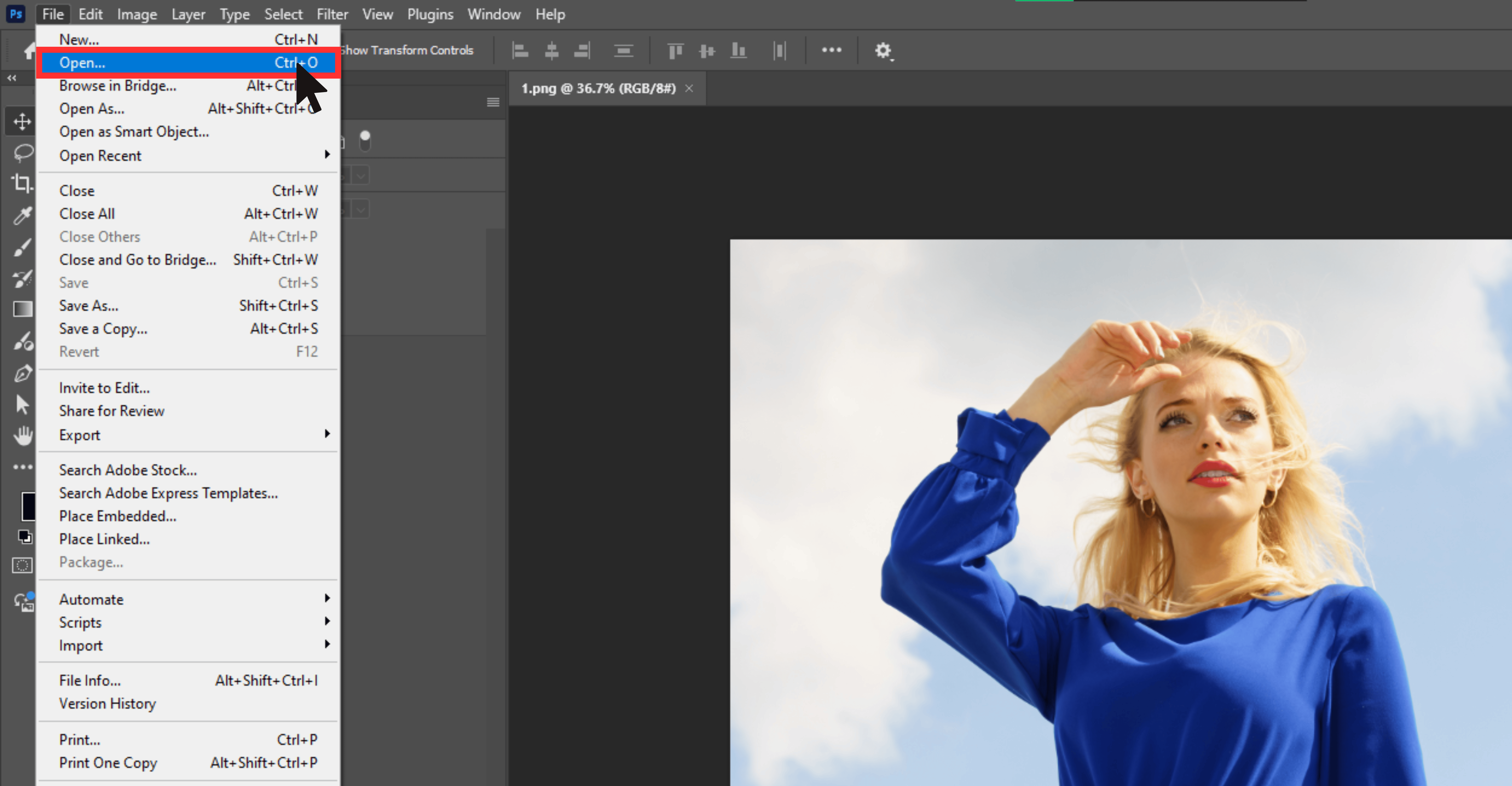Select the Hand tool
The image size is (1512, 786).
tap(23, 436)
